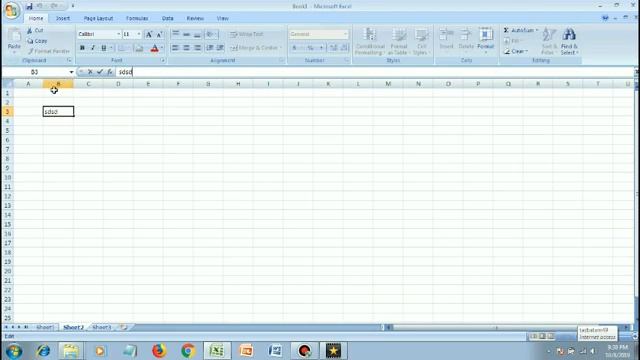Screen dimensions: 640x360
Task: Click the Decrease Decimal icon
Action: (x=344, y=48)
